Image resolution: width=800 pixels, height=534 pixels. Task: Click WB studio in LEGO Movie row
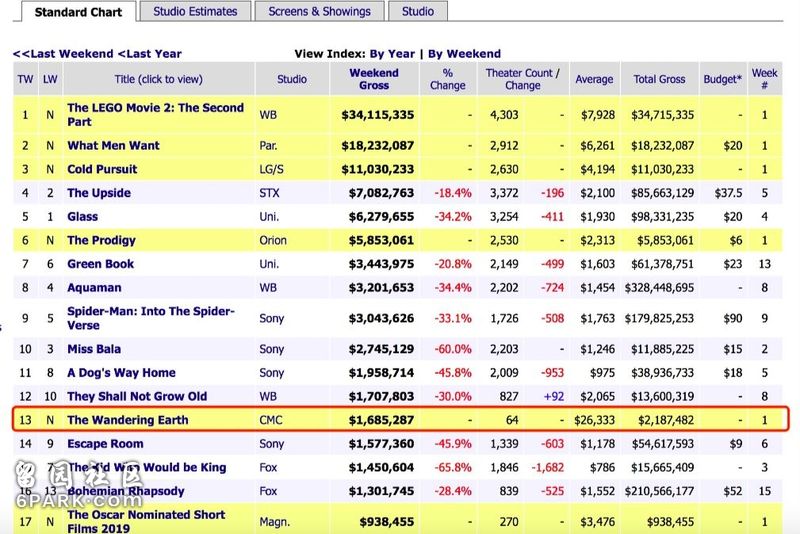pos(268,115)
